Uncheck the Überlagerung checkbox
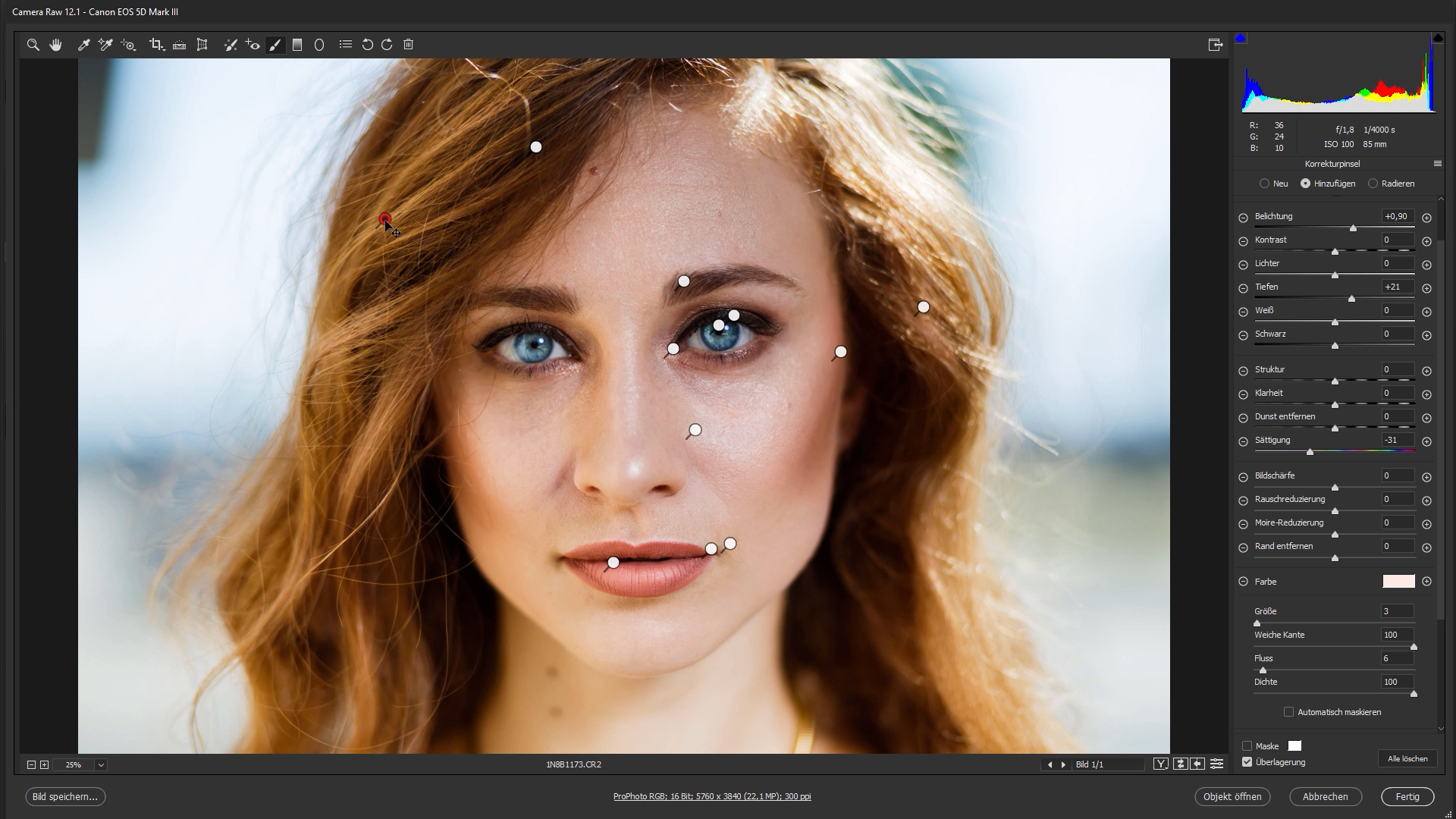This screenshot has height=819, width=1456. [x=1248, y=761]
